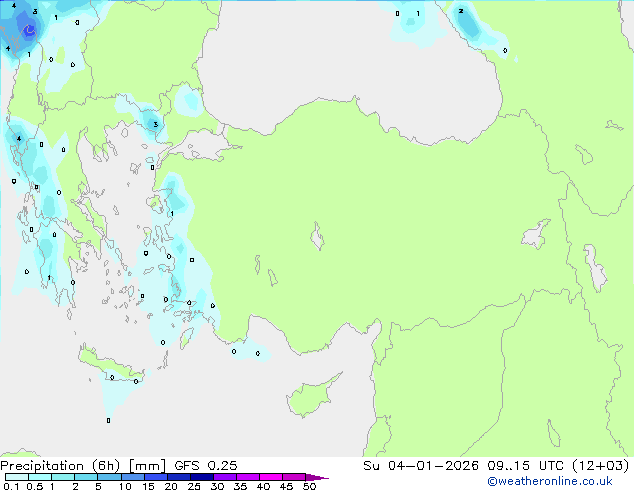The width and height of the screenshot is (634, 490).
Task: Pick legend swatch between 40 and 45
Action: pyautogui.click(x=274, y=477)
